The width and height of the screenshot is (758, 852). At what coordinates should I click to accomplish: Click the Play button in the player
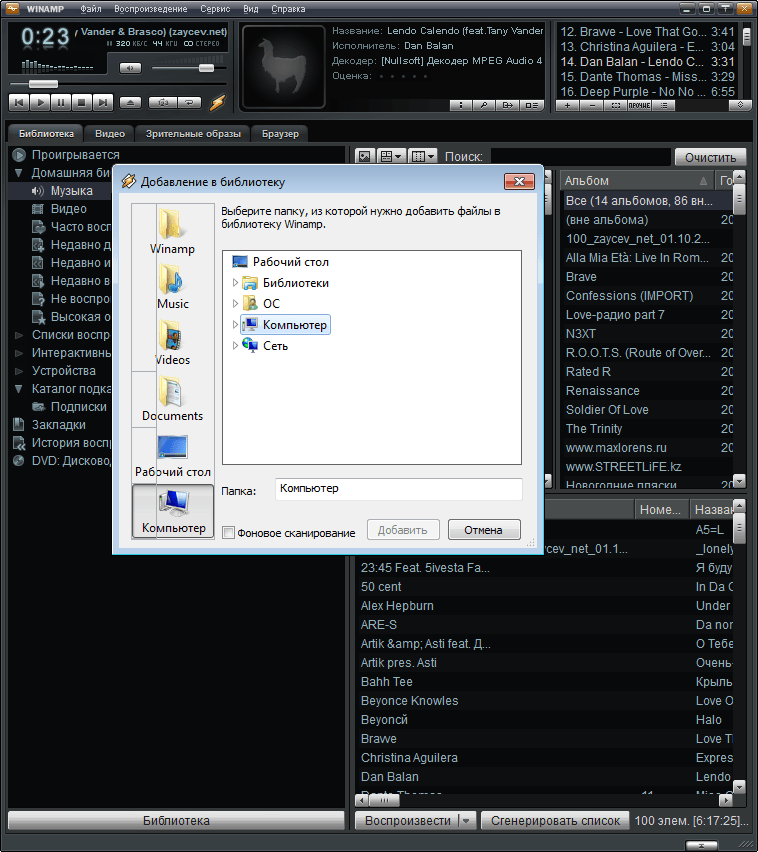point(40,102)
